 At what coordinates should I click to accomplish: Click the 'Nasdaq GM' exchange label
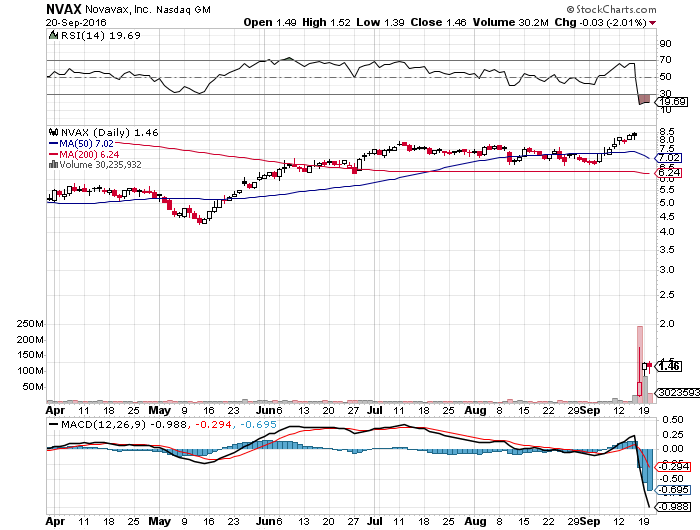tap(183, 9)
